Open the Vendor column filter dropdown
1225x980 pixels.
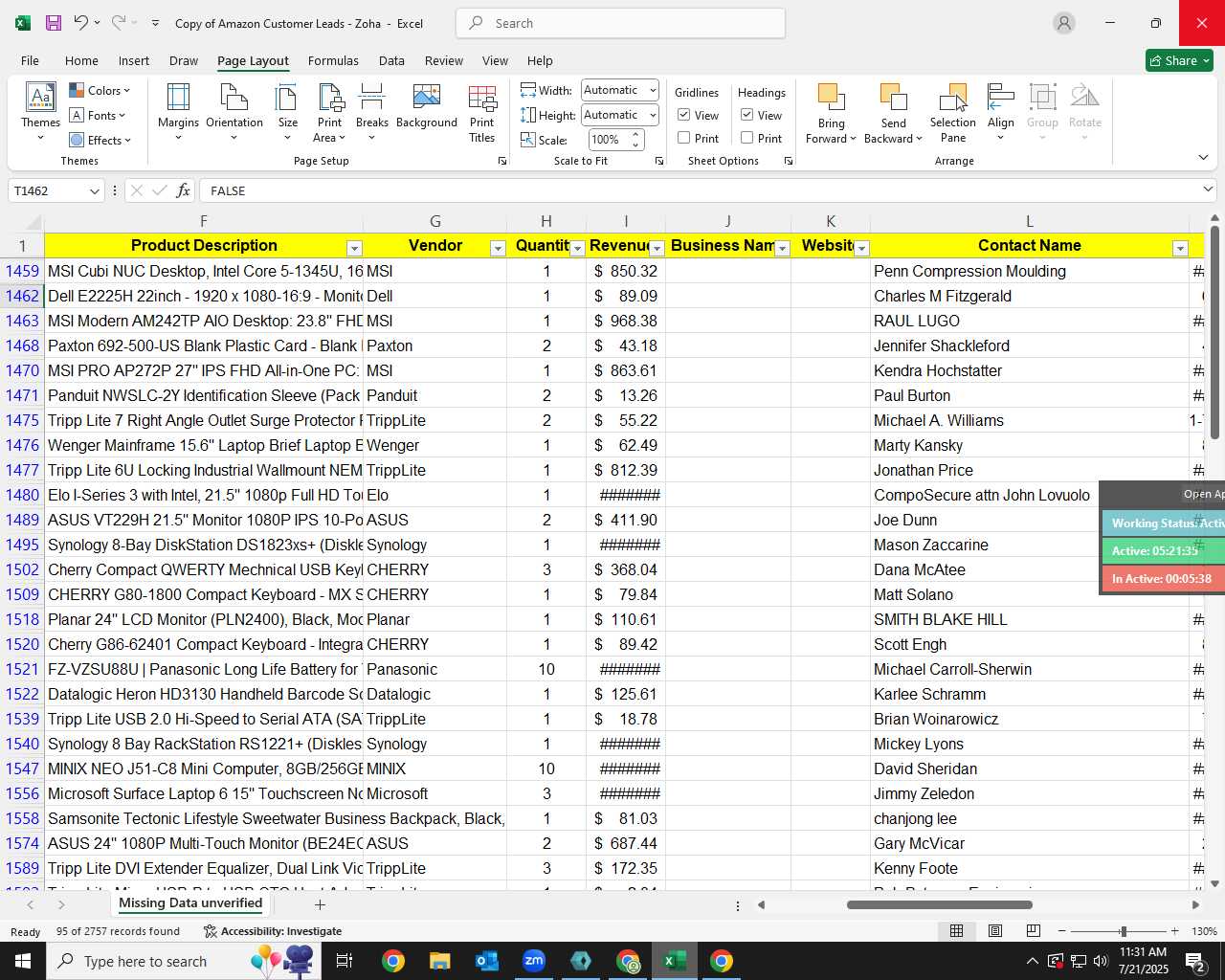(x=498, y=249)
